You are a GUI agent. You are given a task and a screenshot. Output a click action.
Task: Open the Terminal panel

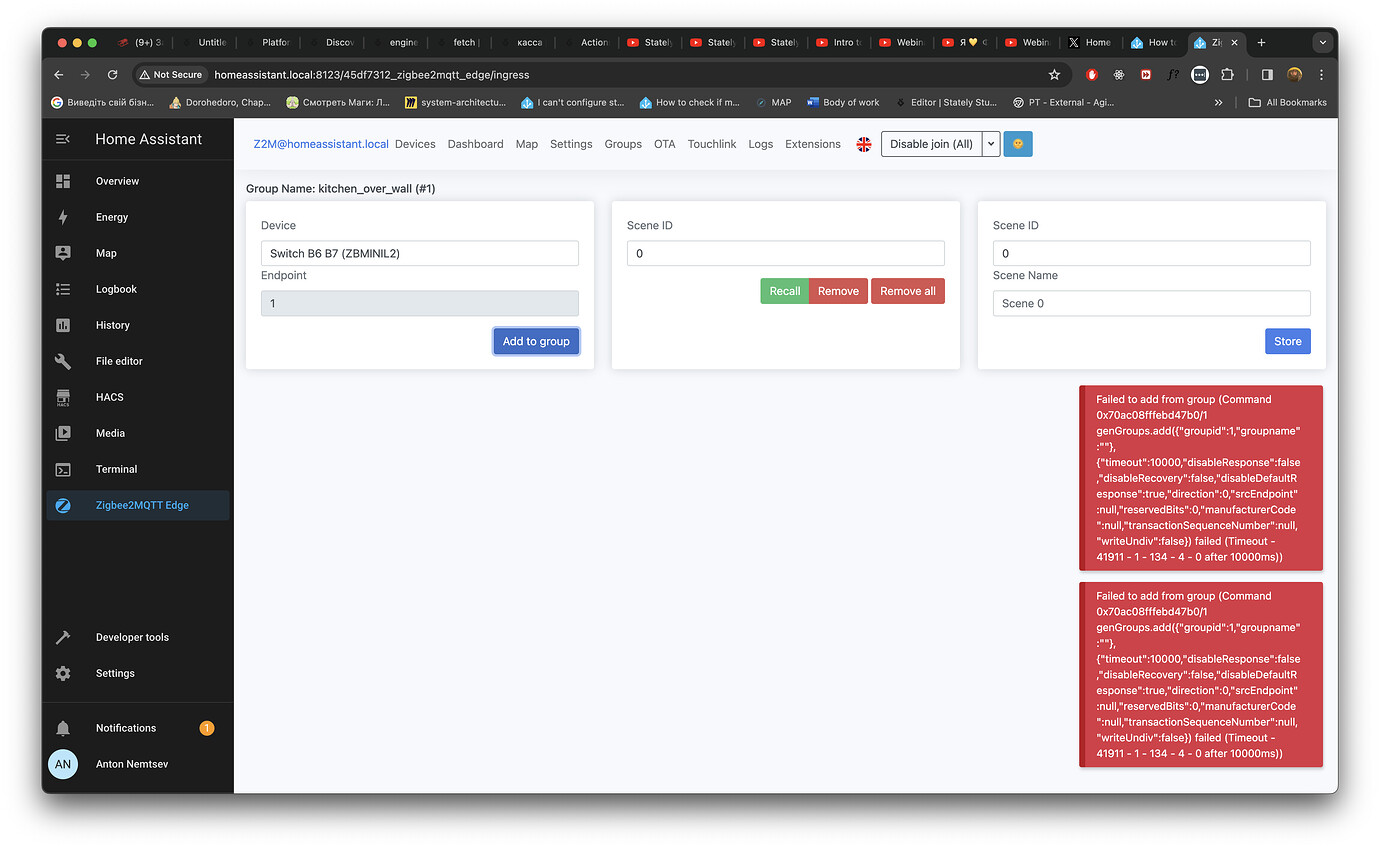point(138,469)
